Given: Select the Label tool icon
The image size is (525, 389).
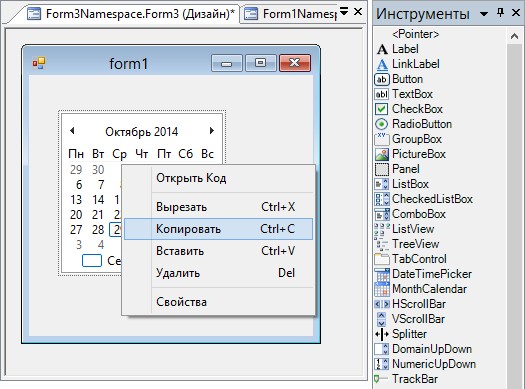Looking at the screenshot, I should (382, 49).
